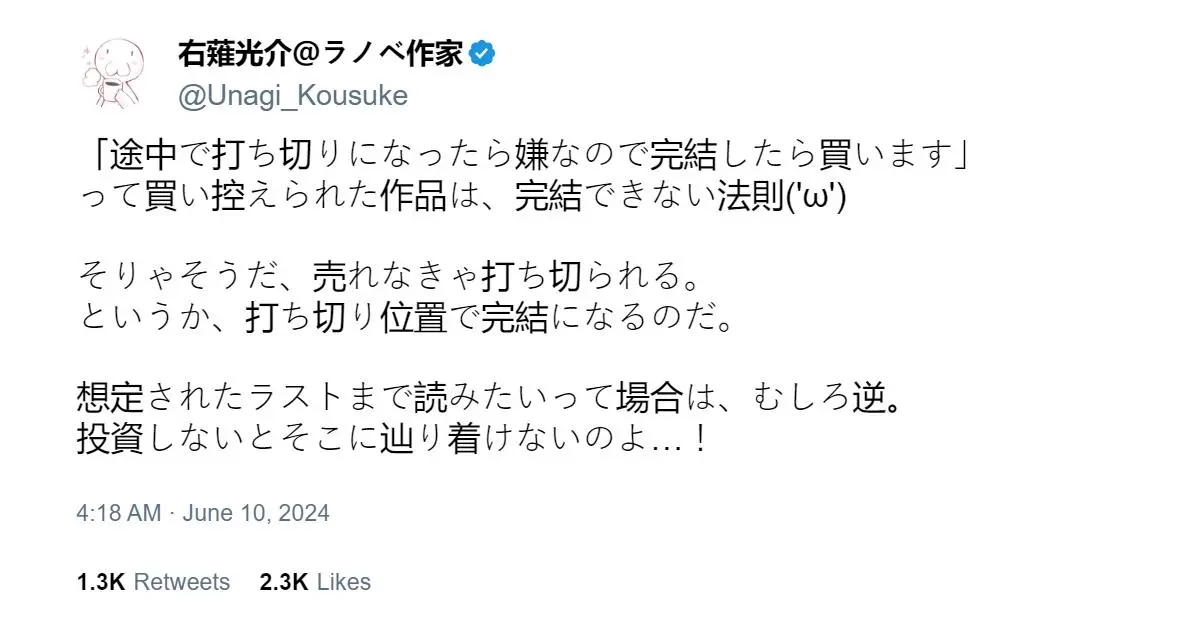
Task: Click the display name 右薙光介@ラノベ作家
Action: click(320, 54)
